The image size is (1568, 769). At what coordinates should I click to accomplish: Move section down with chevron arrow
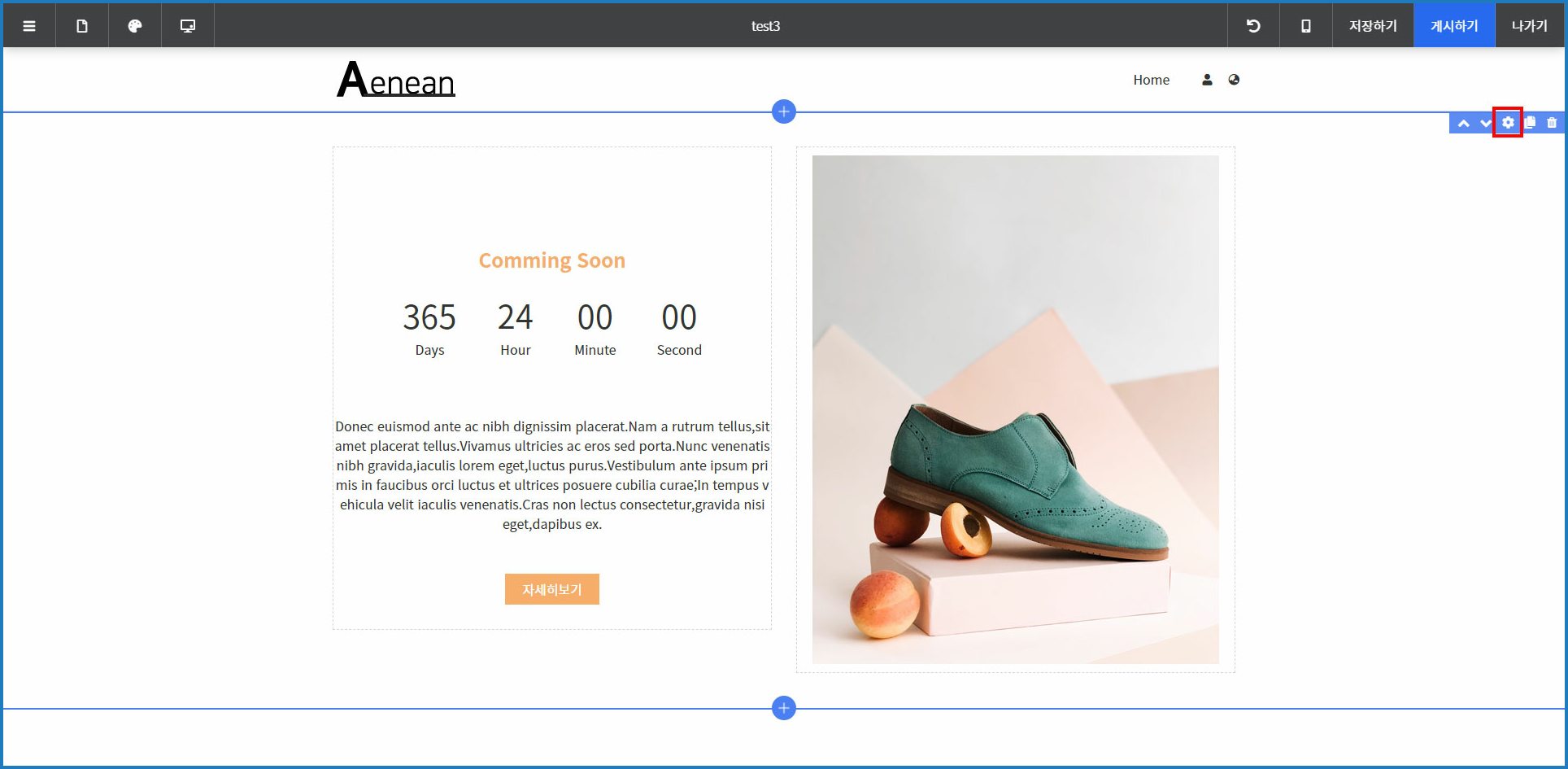point(1485,123)
